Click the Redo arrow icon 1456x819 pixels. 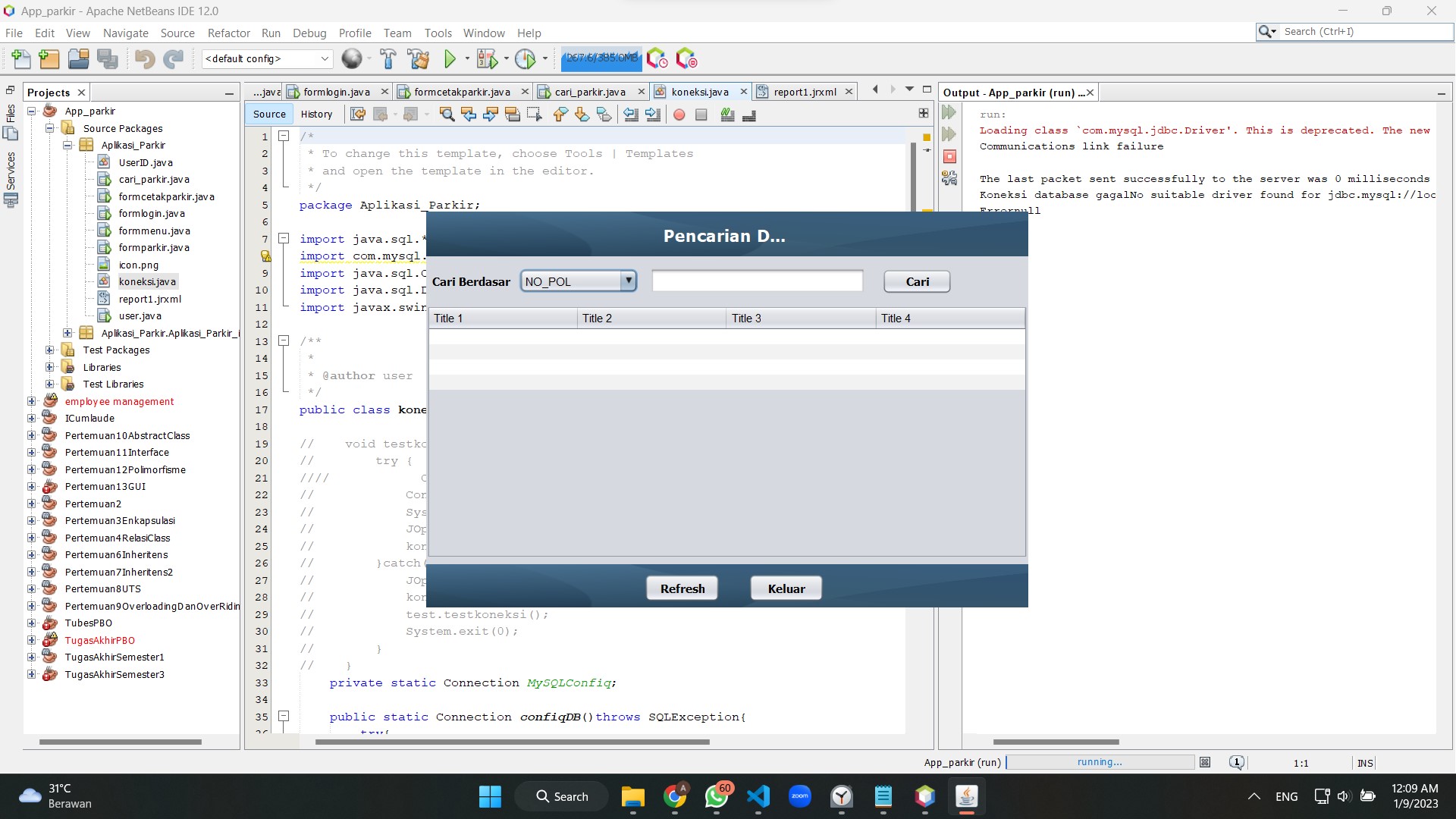pyautogui.click(x=174, y=58)
